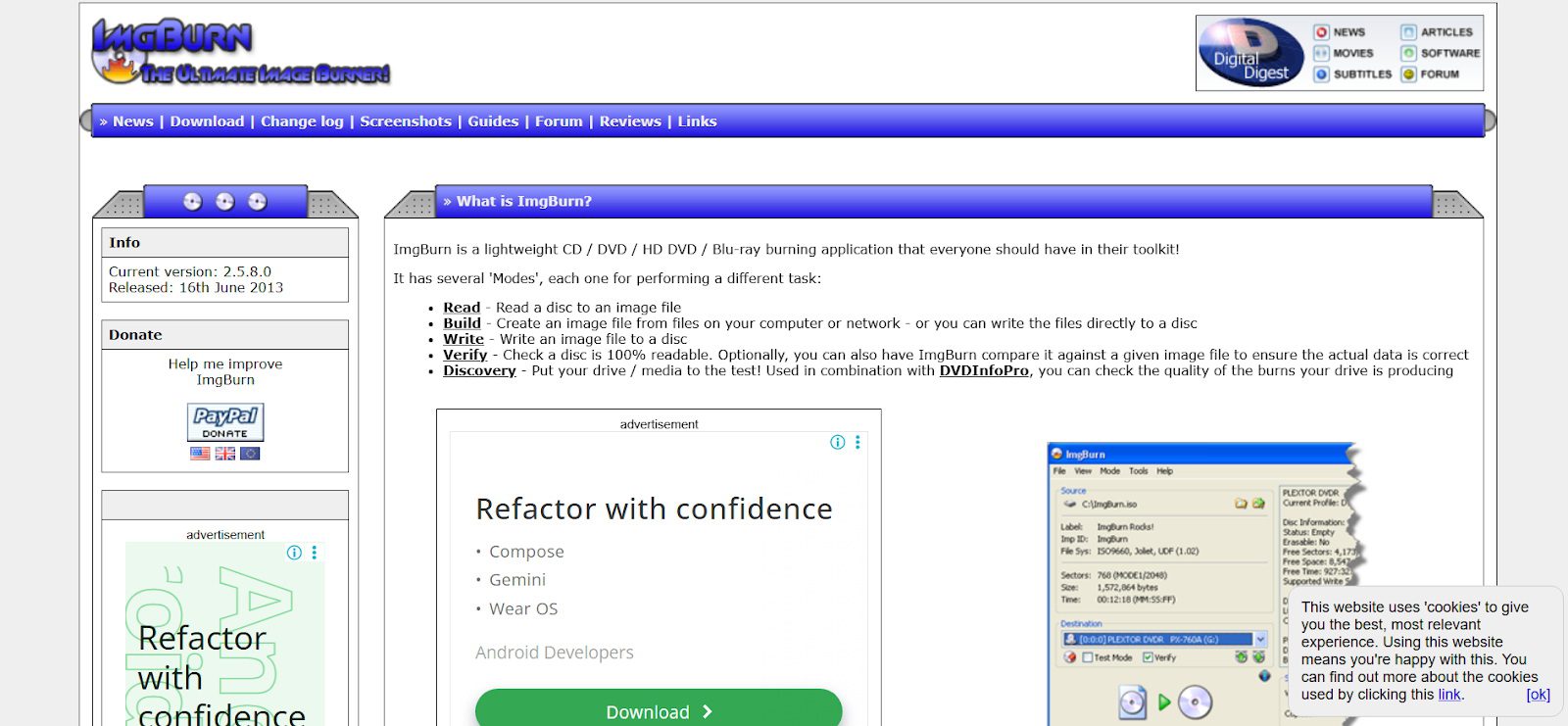Expand the PLEXTOR destination drive dropdown
Viewport: 1568px width, 726px height.
1260,639
